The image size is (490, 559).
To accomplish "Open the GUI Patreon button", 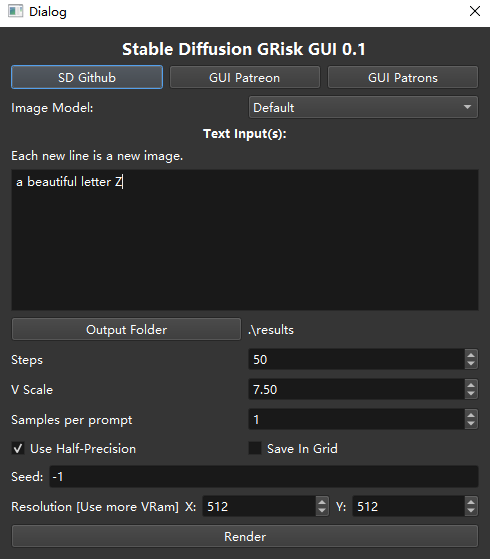I will click(245, 77).
